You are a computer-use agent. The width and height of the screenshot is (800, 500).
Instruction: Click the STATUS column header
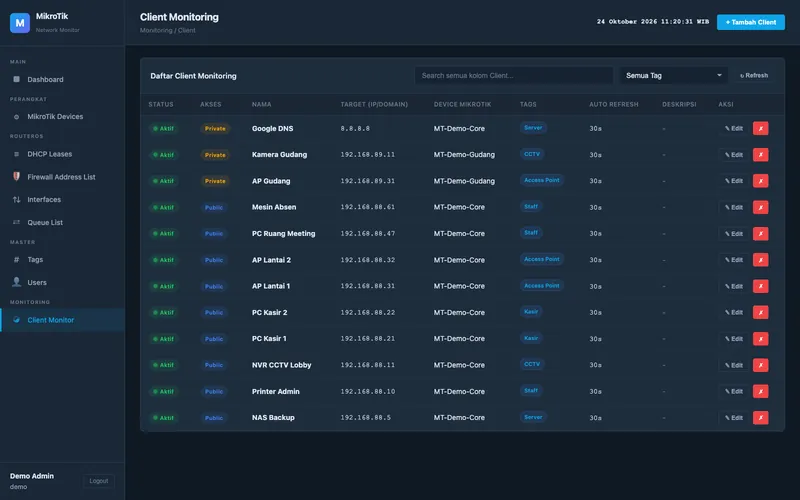click(x=161, y=104)
